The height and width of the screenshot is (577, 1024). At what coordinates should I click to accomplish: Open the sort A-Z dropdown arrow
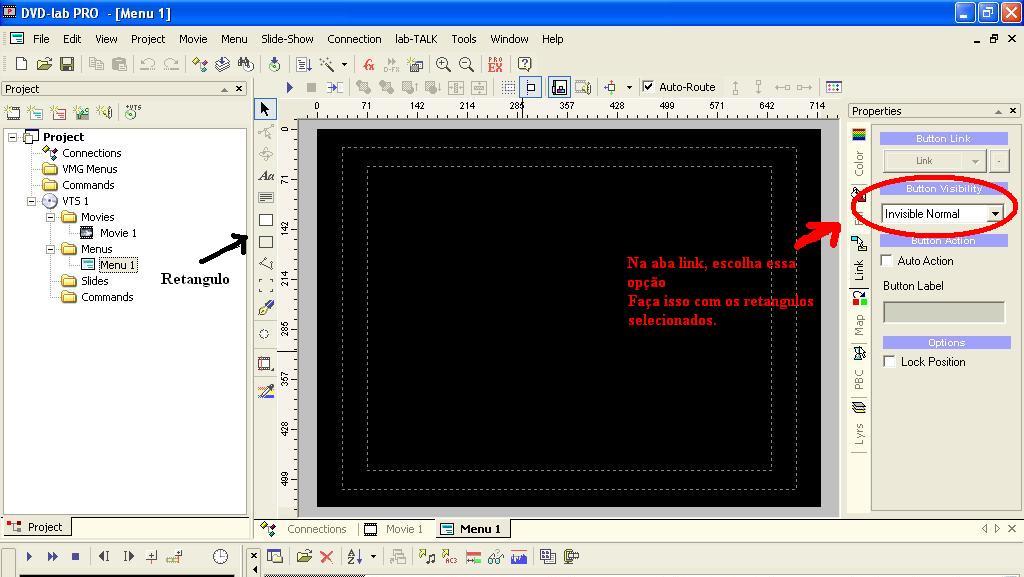pos(374,557)
